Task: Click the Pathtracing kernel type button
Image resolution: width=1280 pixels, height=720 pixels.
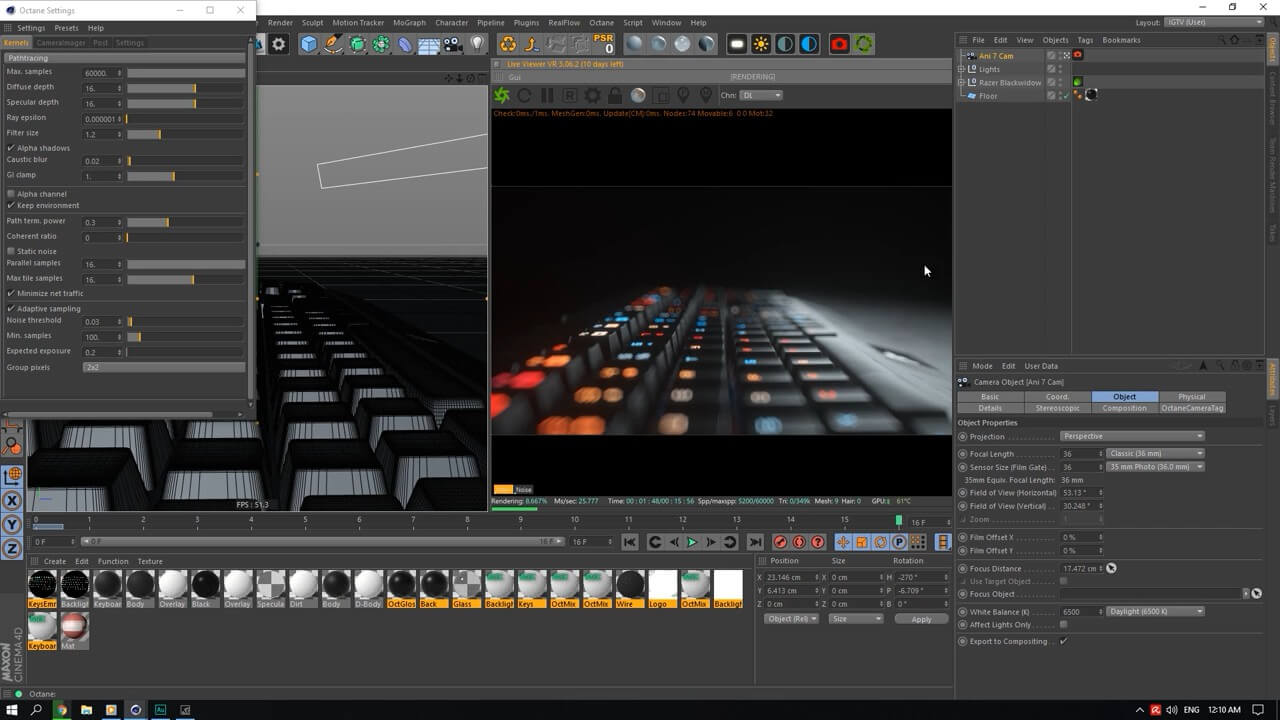Action: tap(125, 58)
